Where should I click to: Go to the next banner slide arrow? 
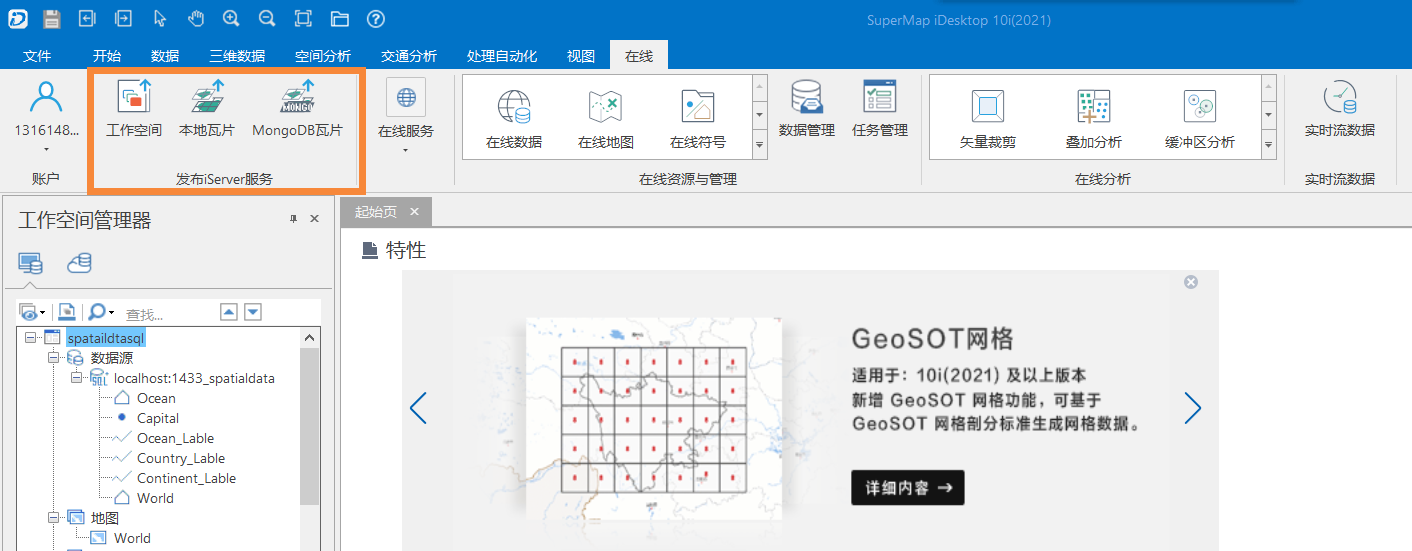pyautogui.click(x=1192, y=407)
